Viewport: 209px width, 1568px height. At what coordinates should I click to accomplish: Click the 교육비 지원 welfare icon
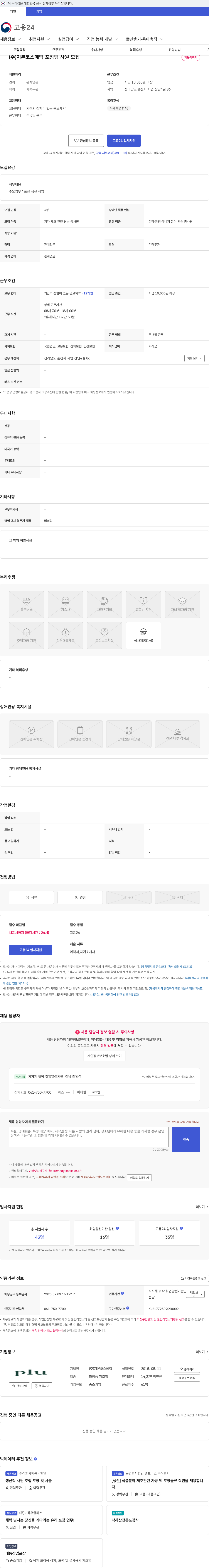pos(143,604)
